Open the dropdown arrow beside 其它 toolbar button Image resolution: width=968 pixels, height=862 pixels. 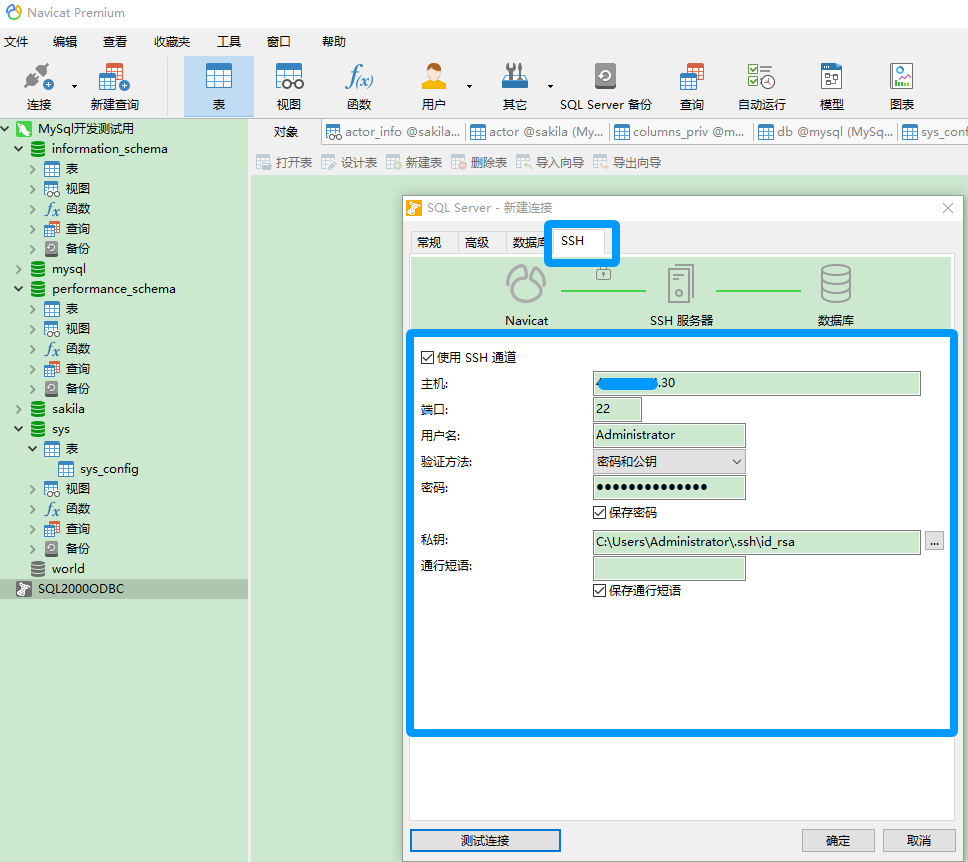tap(550, 86)
